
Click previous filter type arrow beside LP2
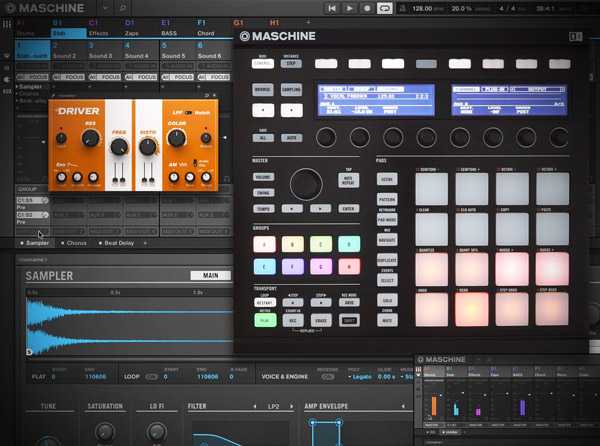click(x=255, y=406)
